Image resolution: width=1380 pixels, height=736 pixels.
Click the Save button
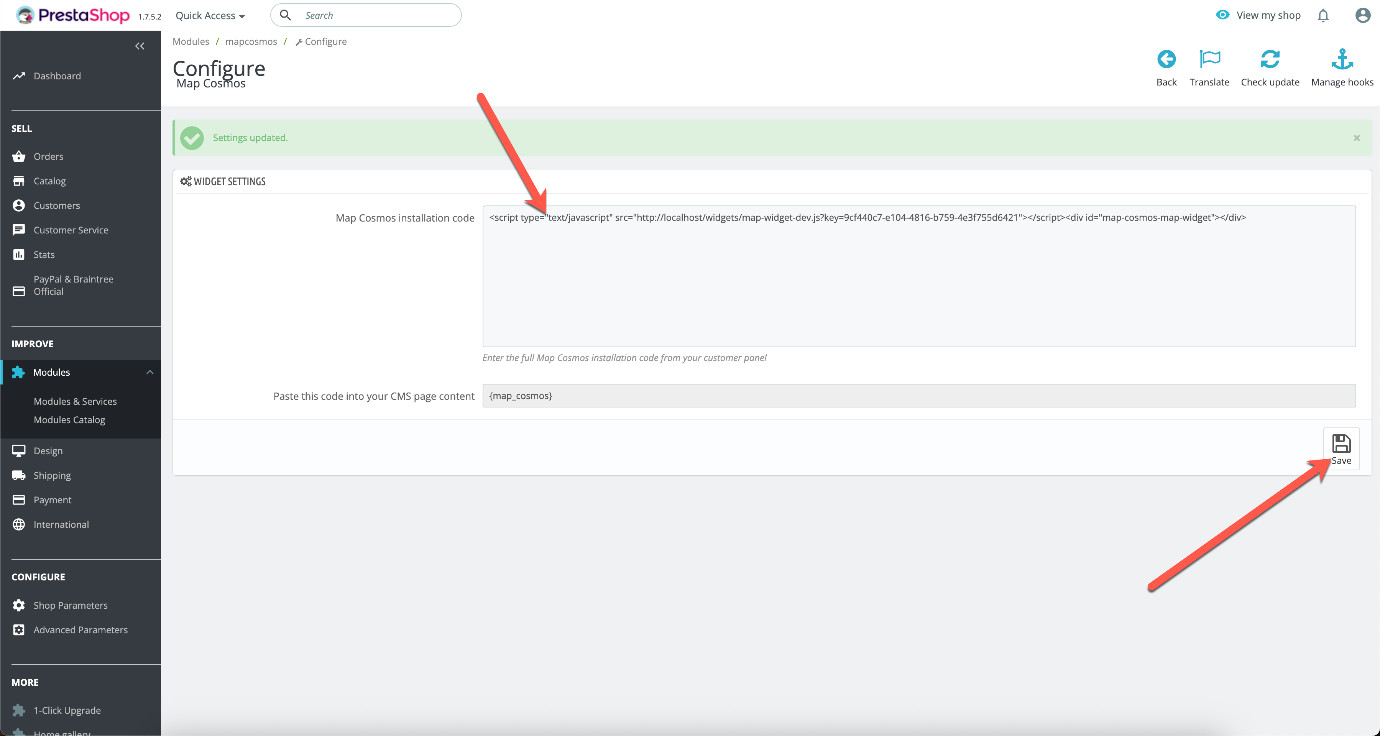click(1341, 448)
